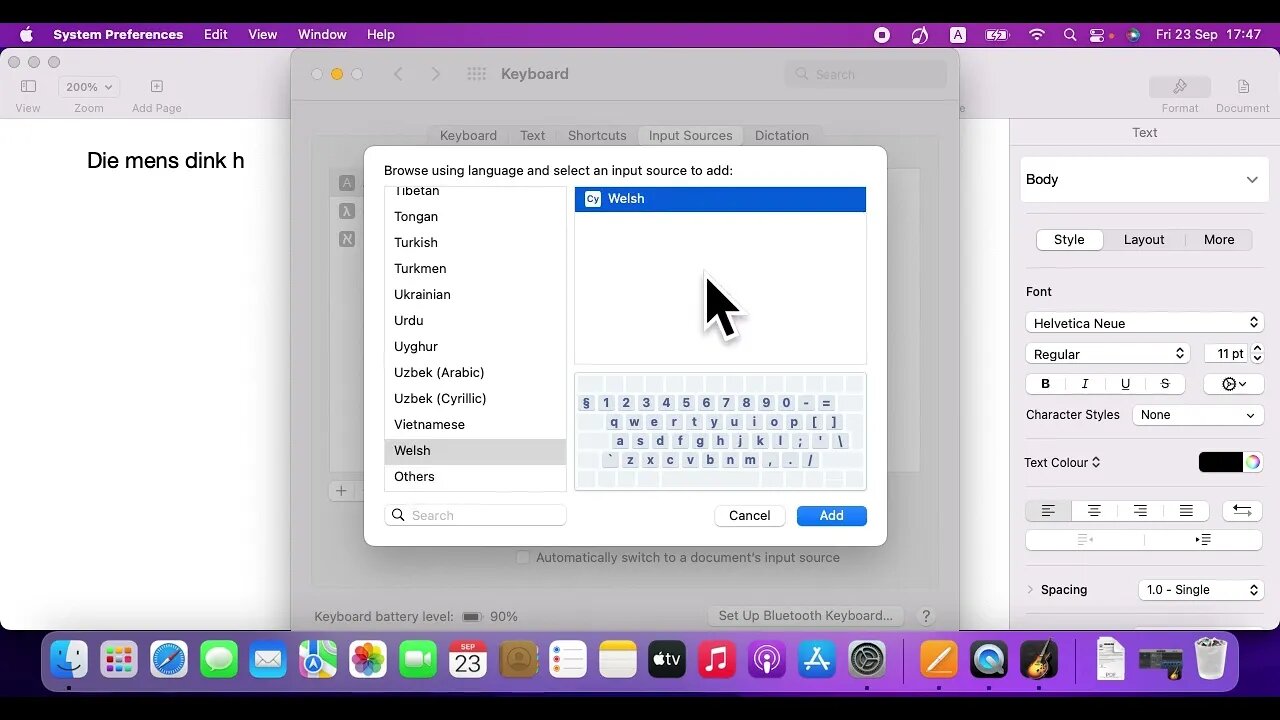The image size is (1280, 720).
Task: Toggle strikethrough text formatting
Action: click(x=1165, y=384)
